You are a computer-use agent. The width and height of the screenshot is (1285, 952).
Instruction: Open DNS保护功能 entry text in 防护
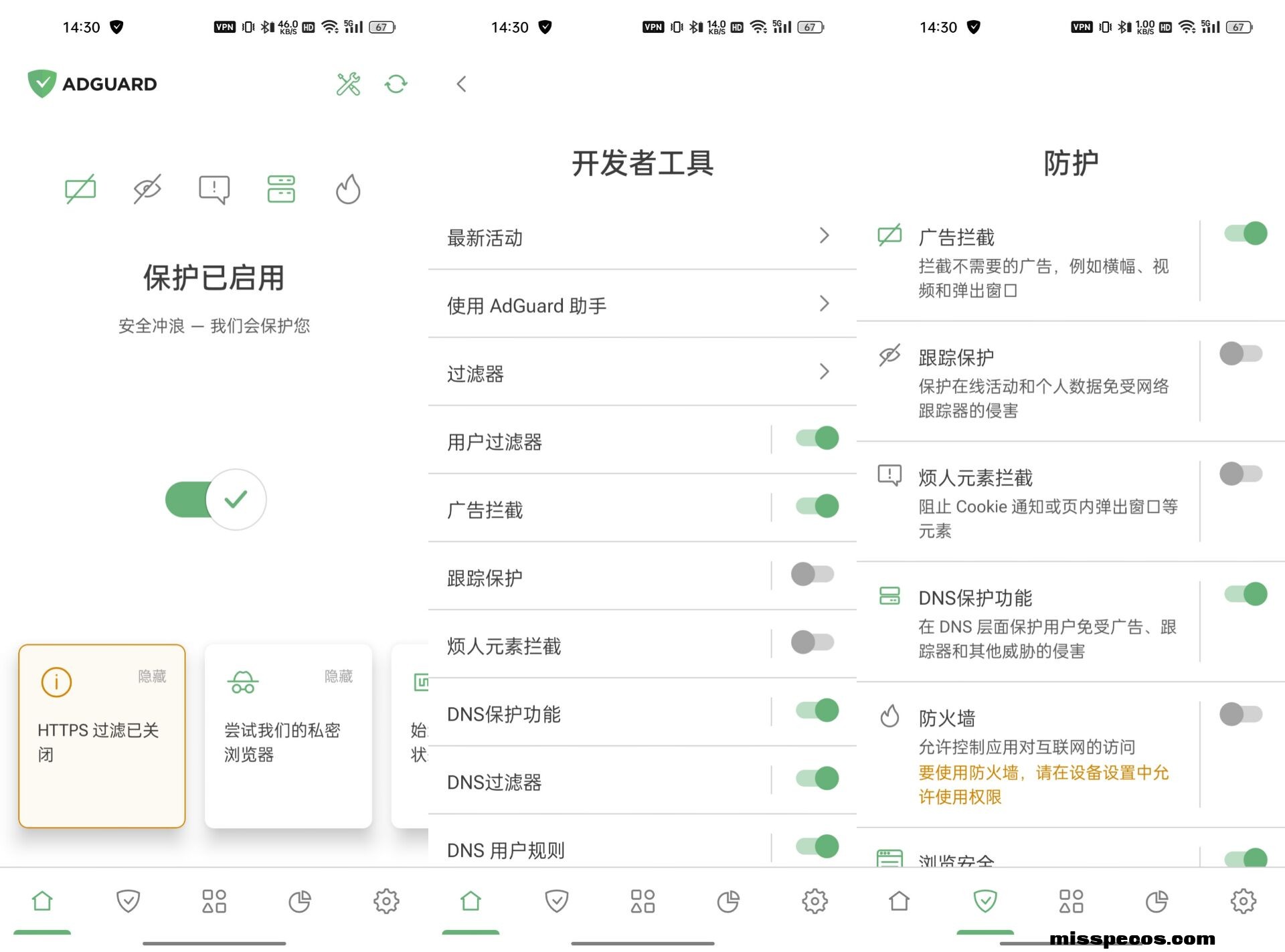click(975, 598)
